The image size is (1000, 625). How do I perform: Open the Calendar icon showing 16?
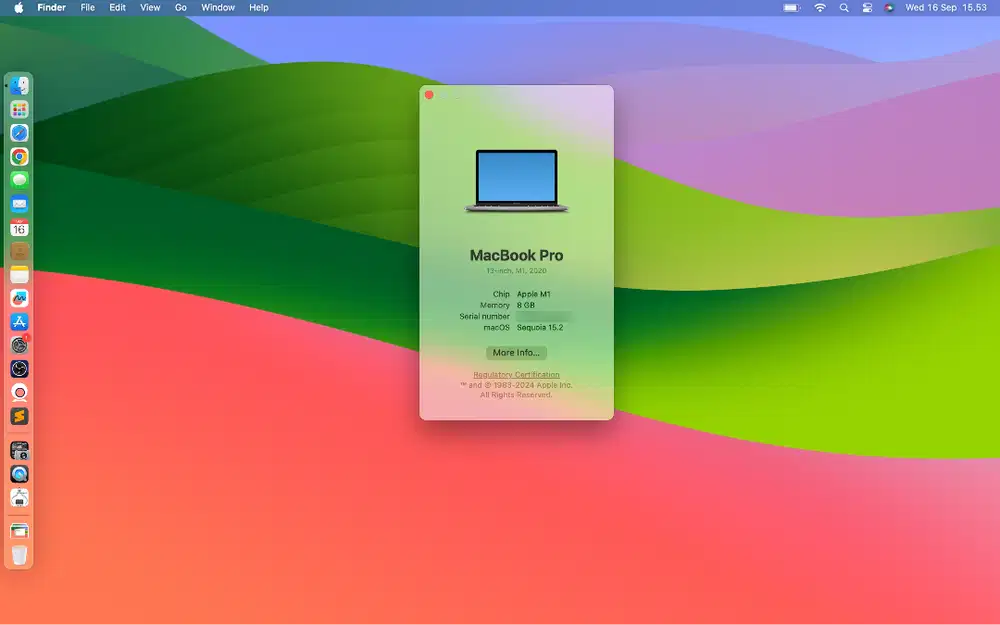click(x=19, y=228)
